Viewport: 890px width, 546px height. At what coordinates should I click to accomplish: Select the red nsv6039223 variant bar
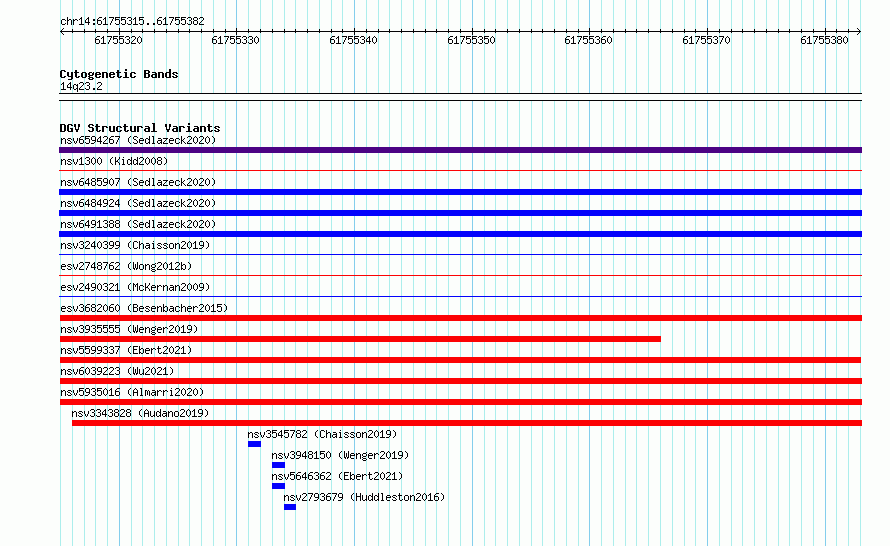click(x=460, y=381)
